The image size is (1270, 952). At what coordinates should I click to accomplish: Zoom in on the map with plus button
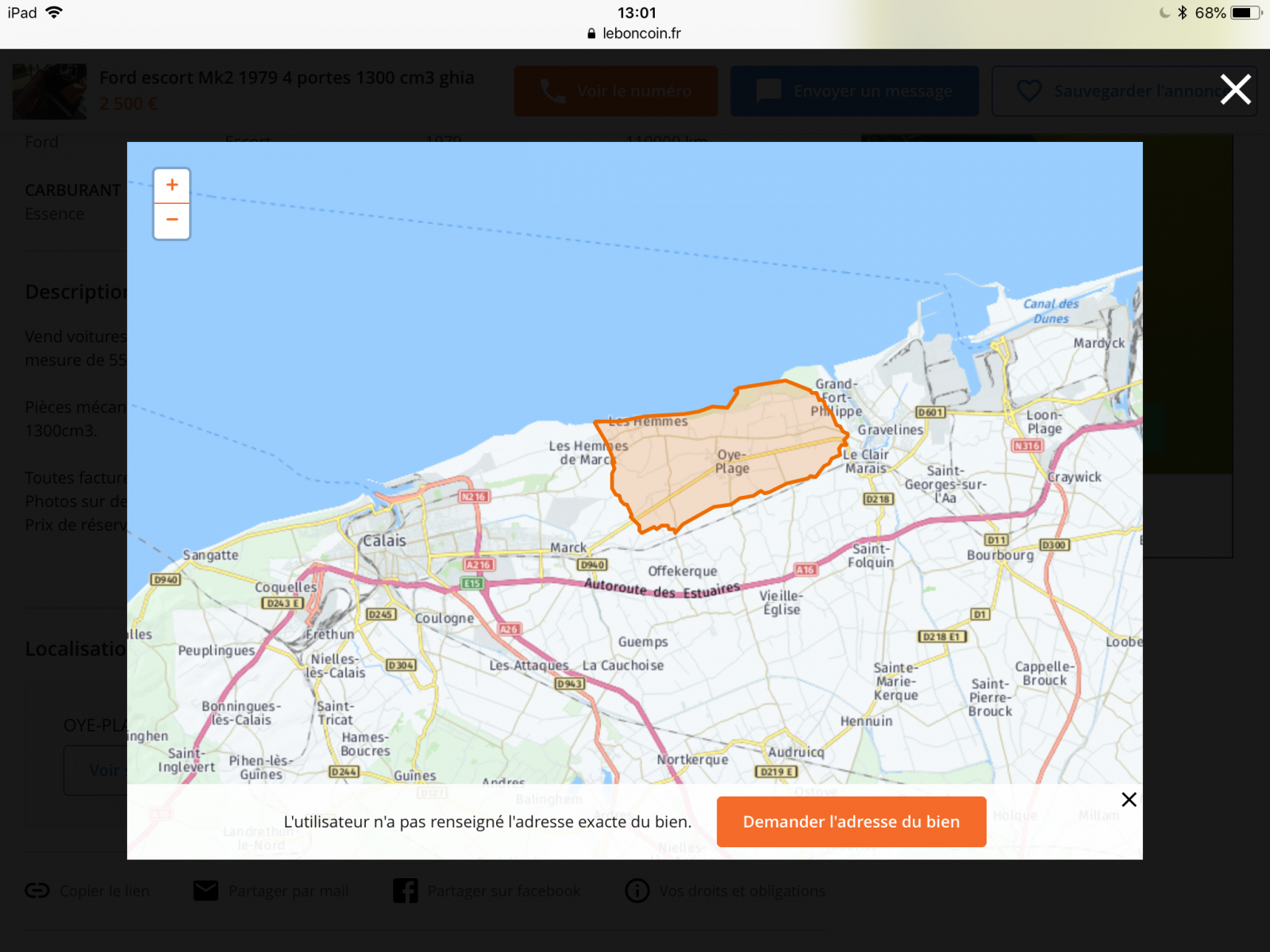[x=171, y=186]
